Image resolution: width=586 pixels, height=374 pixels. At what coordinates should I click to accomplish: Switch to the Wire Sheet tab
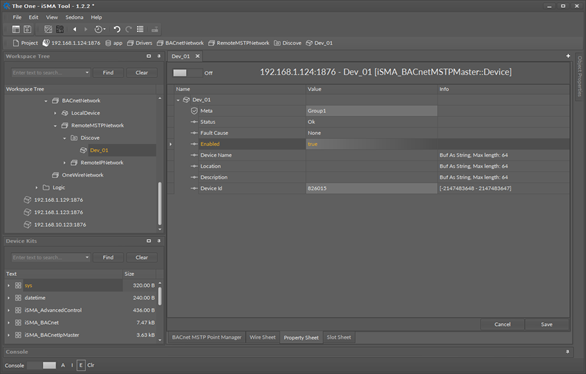(x=262, y=337)
